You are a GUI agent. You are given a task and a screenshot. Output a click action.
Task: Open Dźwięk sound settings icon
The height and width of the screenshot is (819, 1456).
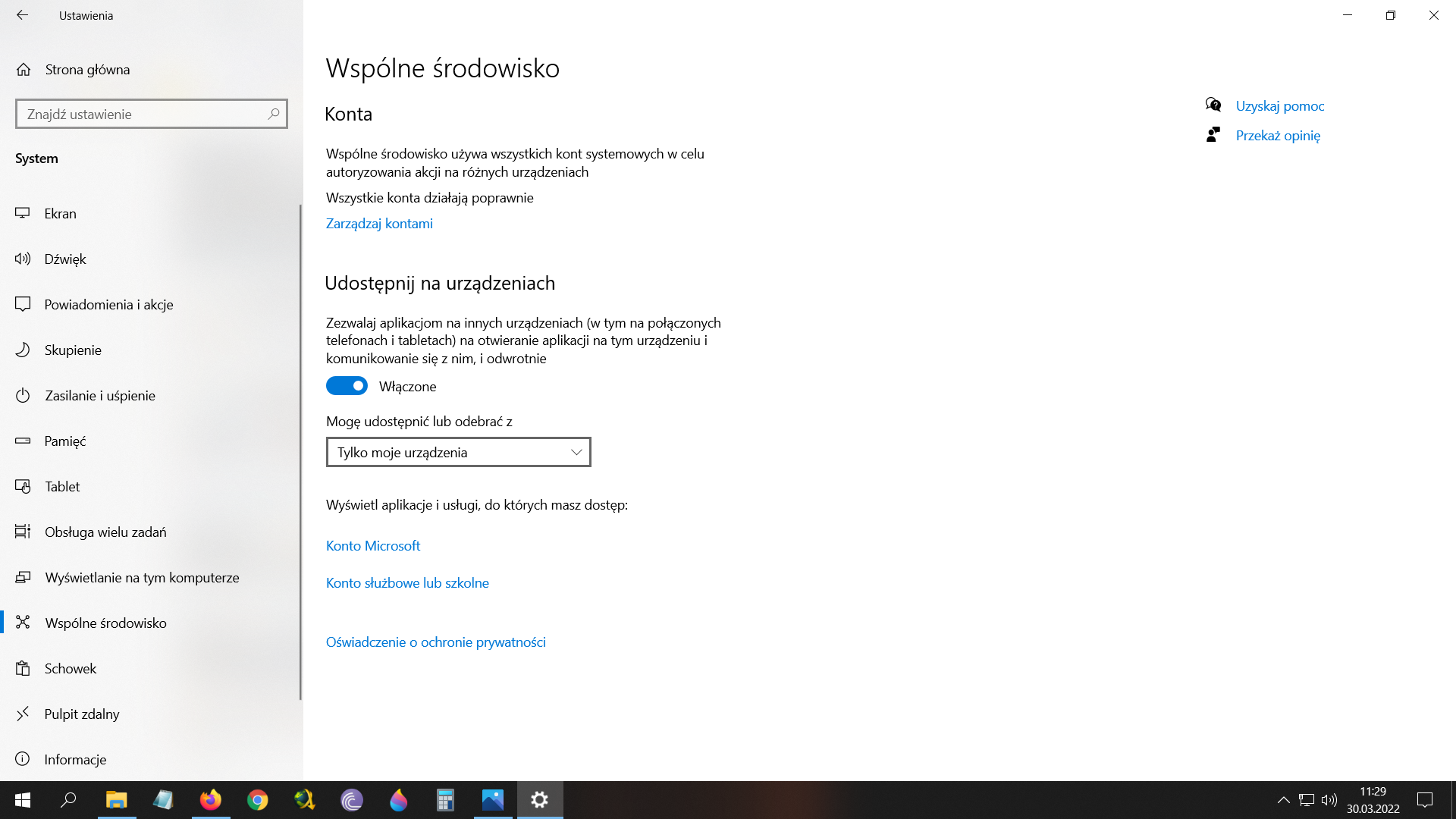click(23, 259)
